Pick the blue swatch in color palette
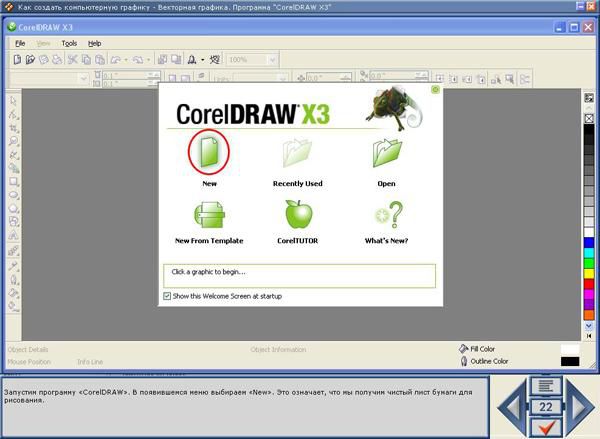 [x=589, y=243]
